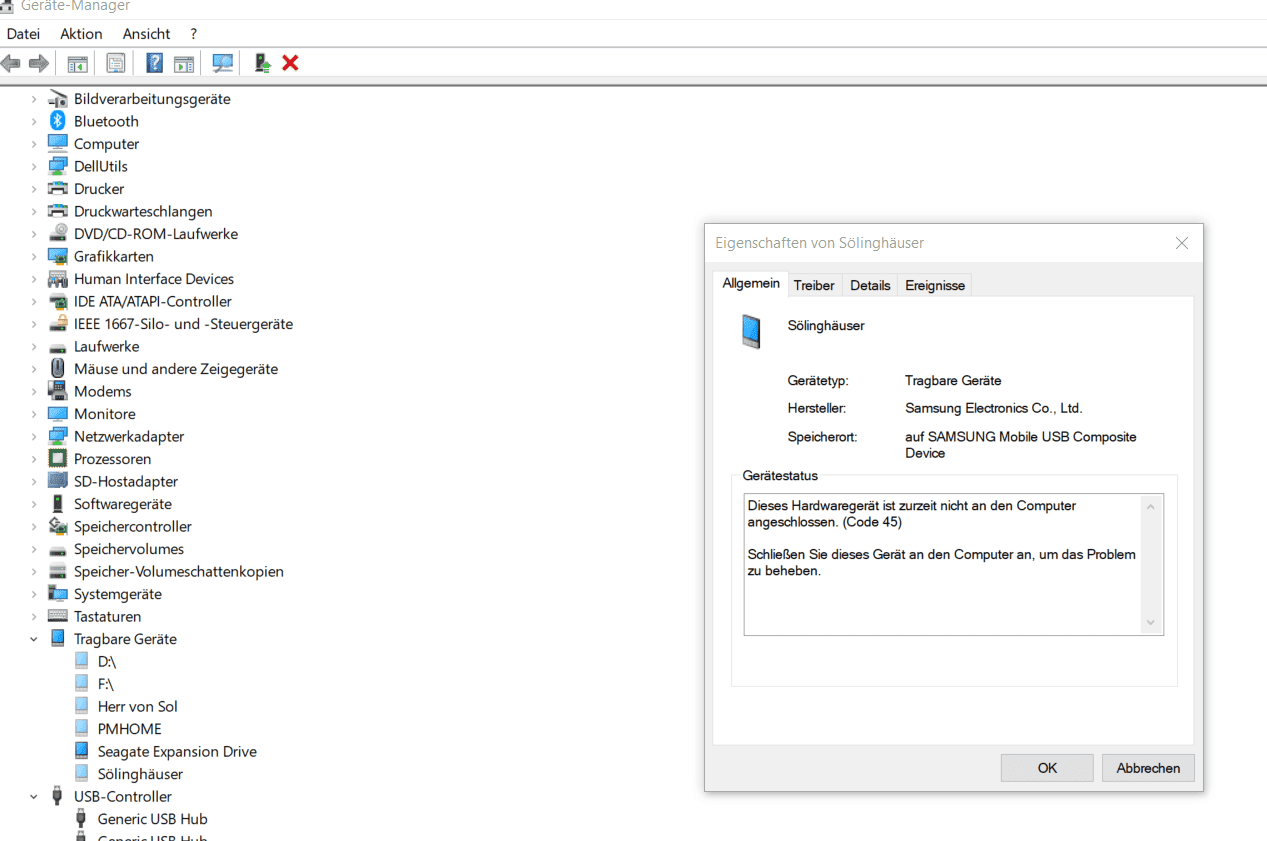Select Herr von Sol portable device
This screenshot has width=1267, height=841.
click(137, 707)
